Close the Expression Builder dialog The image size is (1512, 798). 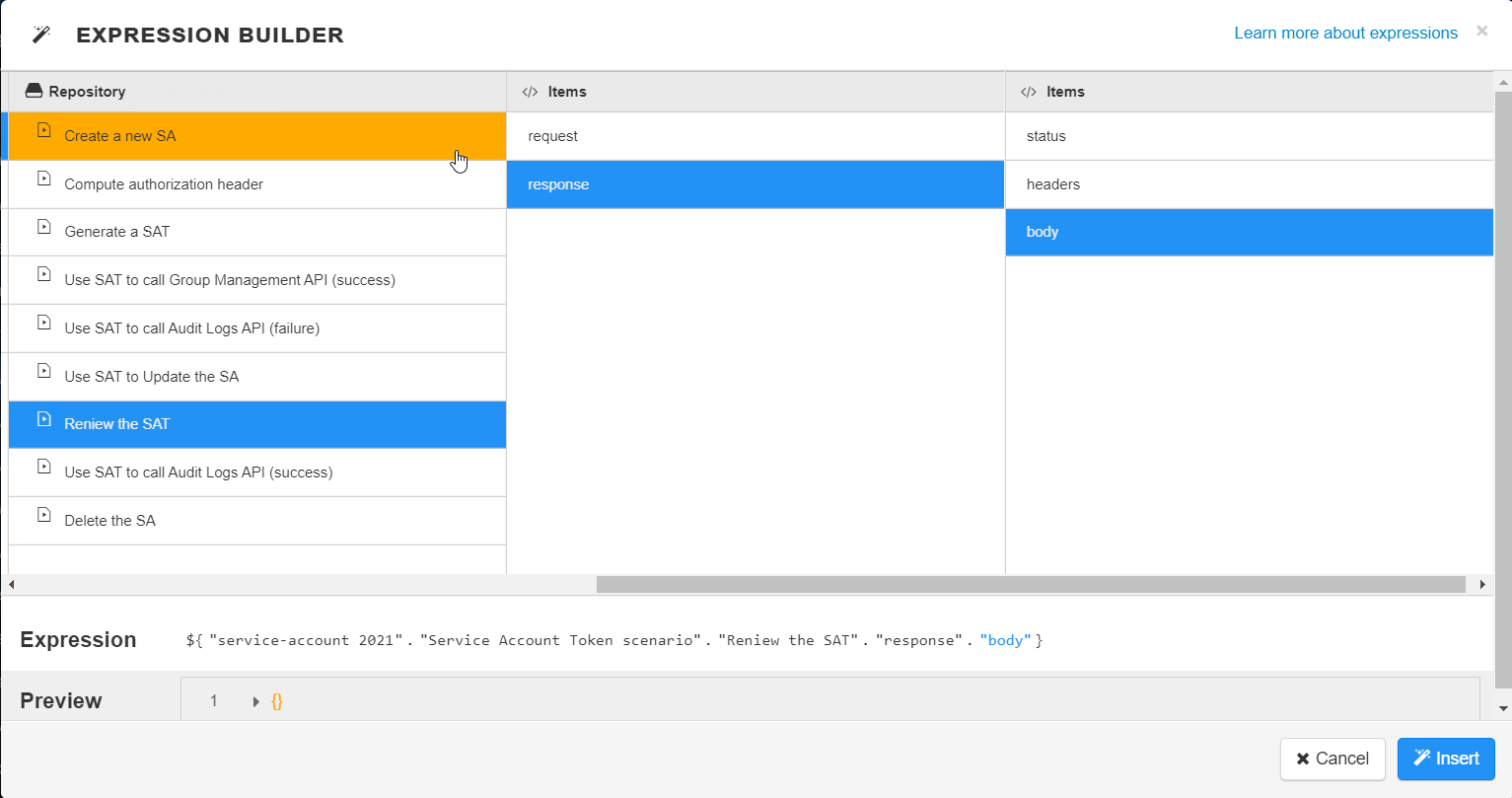[x=1481, y=31]
